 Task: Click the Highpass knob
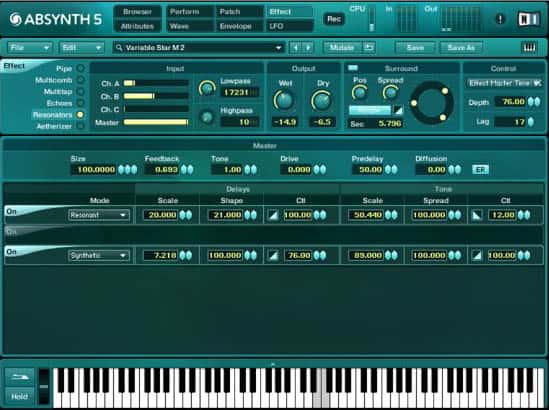(207, 117)
